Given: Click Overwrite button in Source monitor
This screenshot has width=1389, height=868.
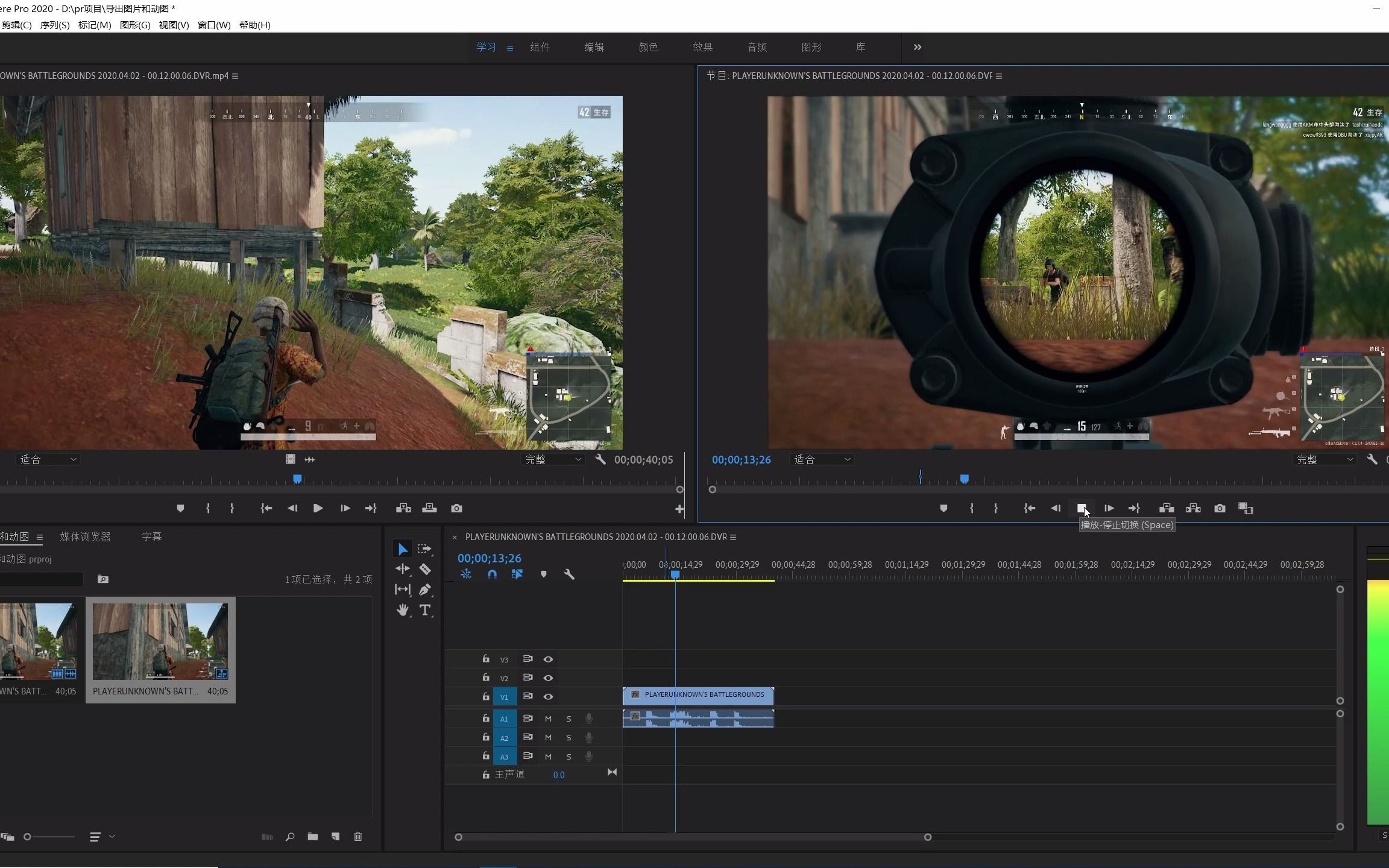Looking at the screenshot, I should click(429, 508).
